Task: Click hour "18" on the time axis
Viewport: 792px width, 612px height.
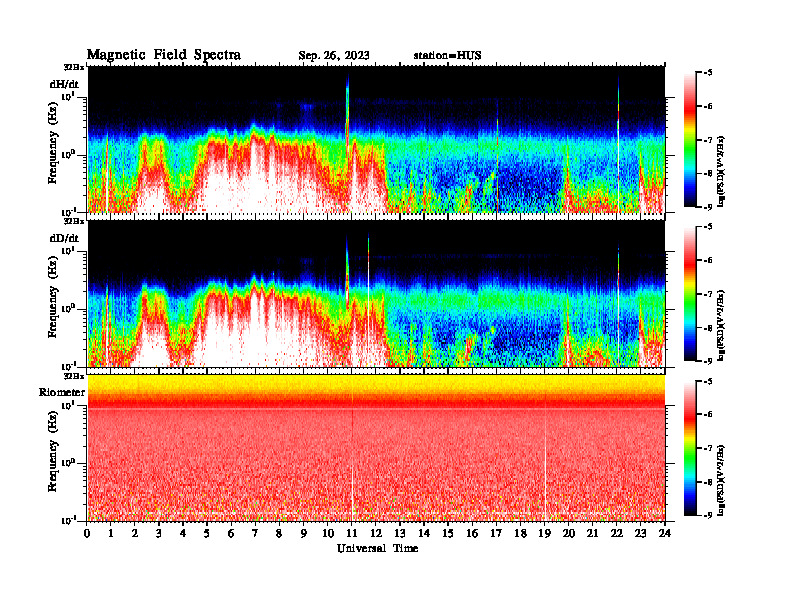Action: coord(520,534)
